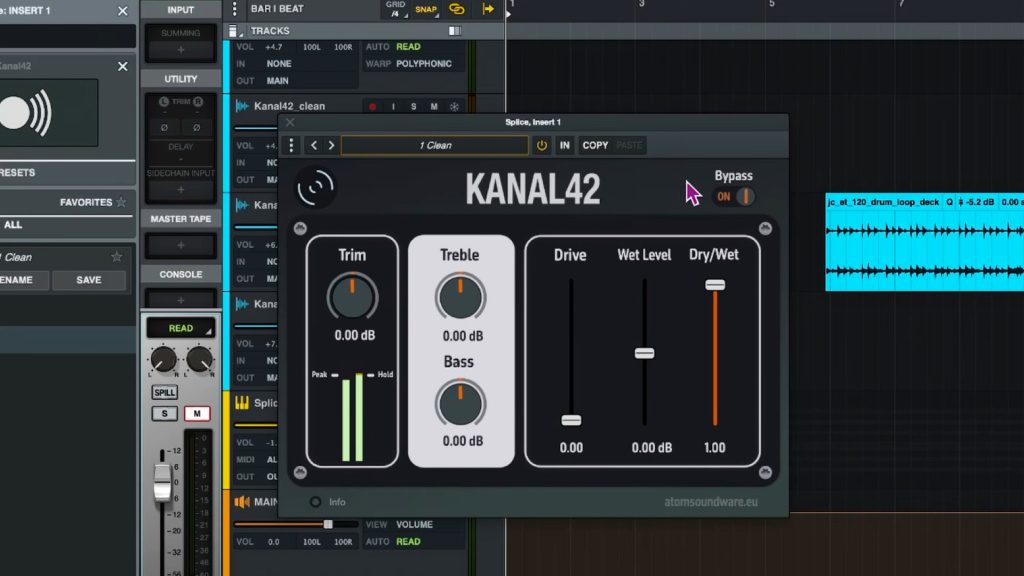Change top track WARP POLYPHONIC mode
Screen dimensions: 1024x576
(424, 63)
